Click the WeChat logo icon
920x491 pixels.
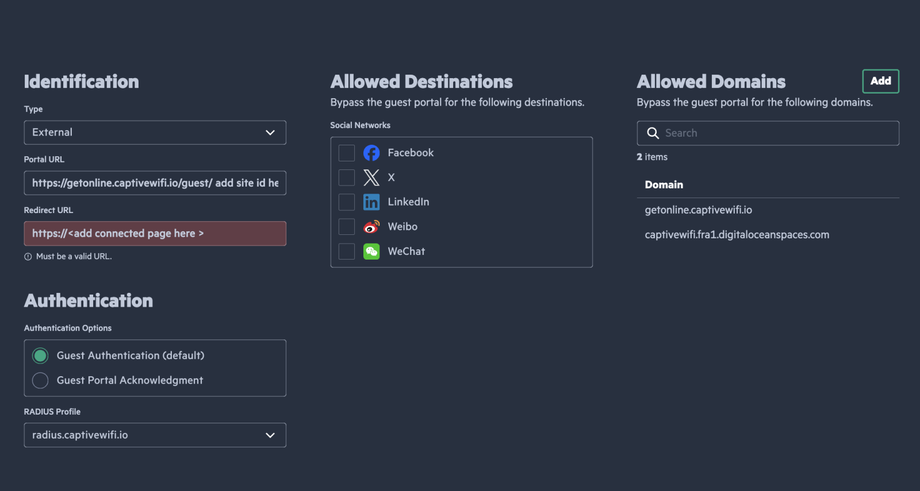pos(371,251)
